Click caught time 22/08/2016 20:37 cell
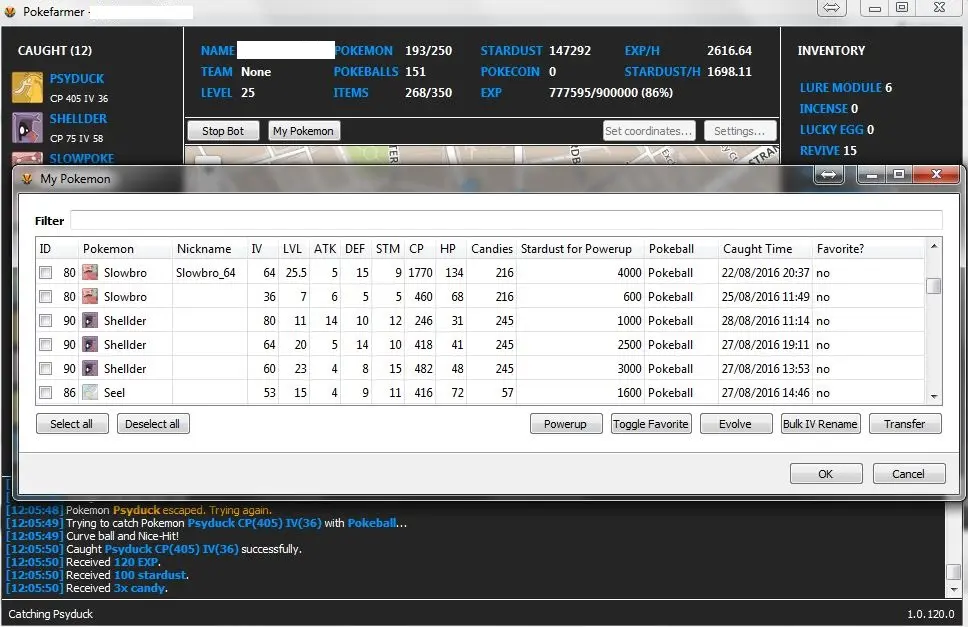This screenshot has width=968, height=627. pyautogui.click(x=765, y=273)
